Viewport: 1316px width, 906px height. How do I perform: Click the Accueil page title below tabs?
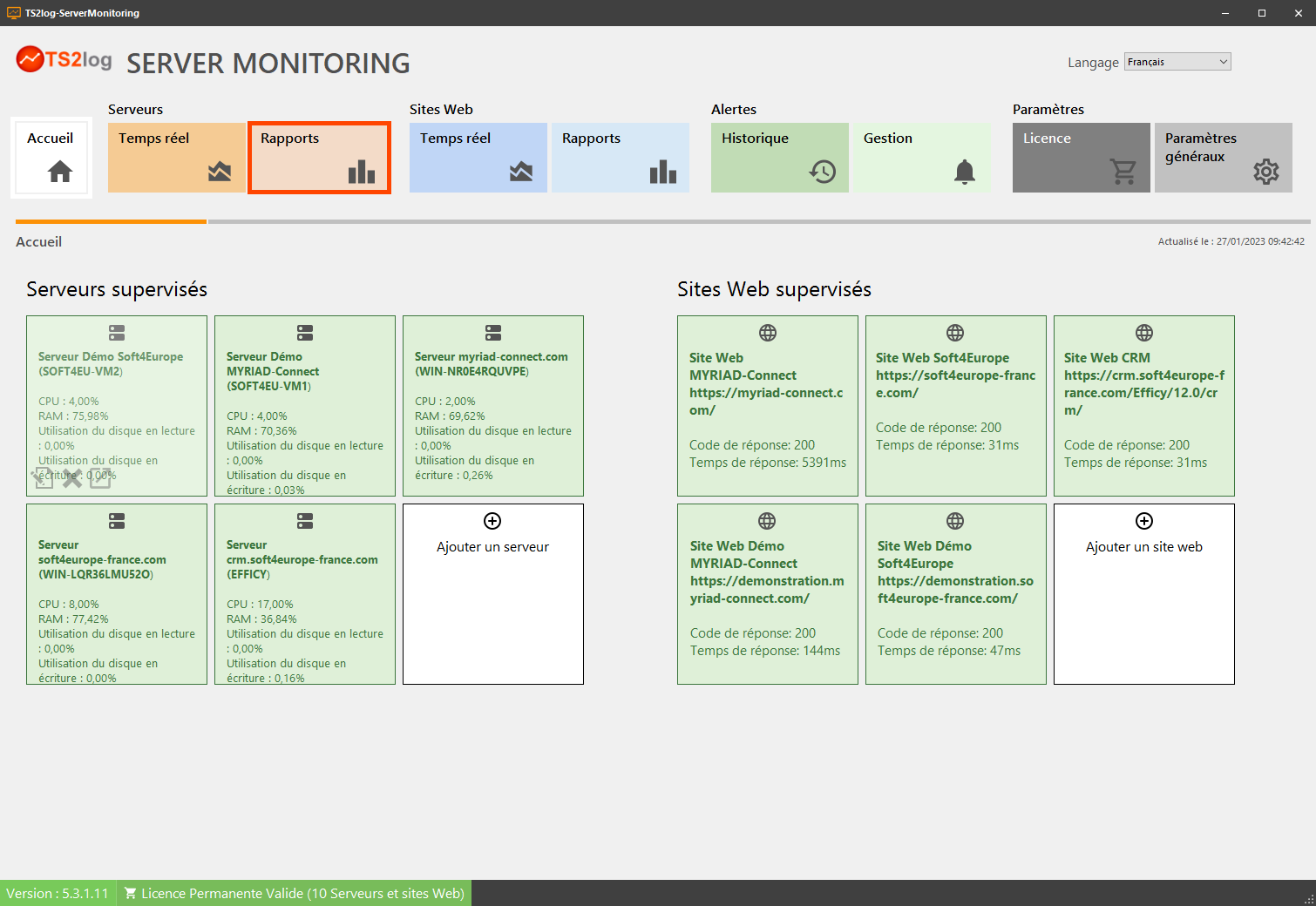(x=38, y=241)
